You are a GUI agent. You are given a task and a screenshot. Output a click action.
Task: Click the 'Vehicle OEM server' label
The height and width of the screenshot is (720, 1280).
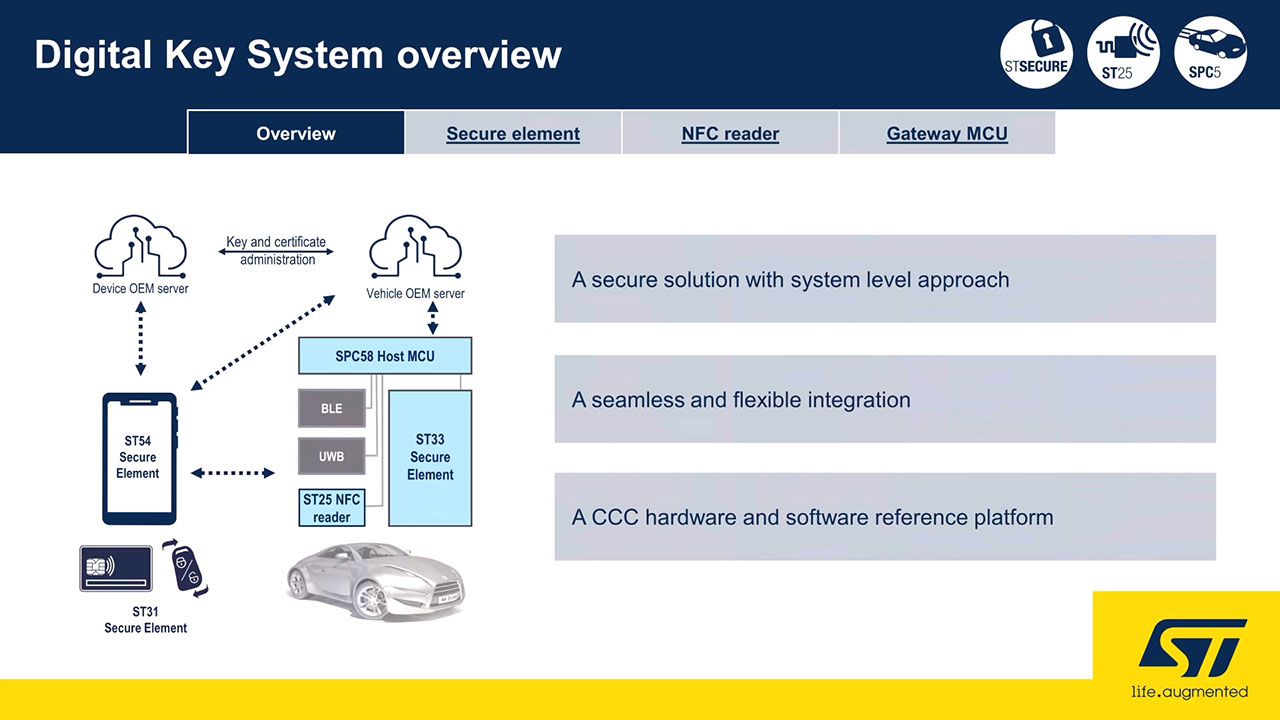415,294
